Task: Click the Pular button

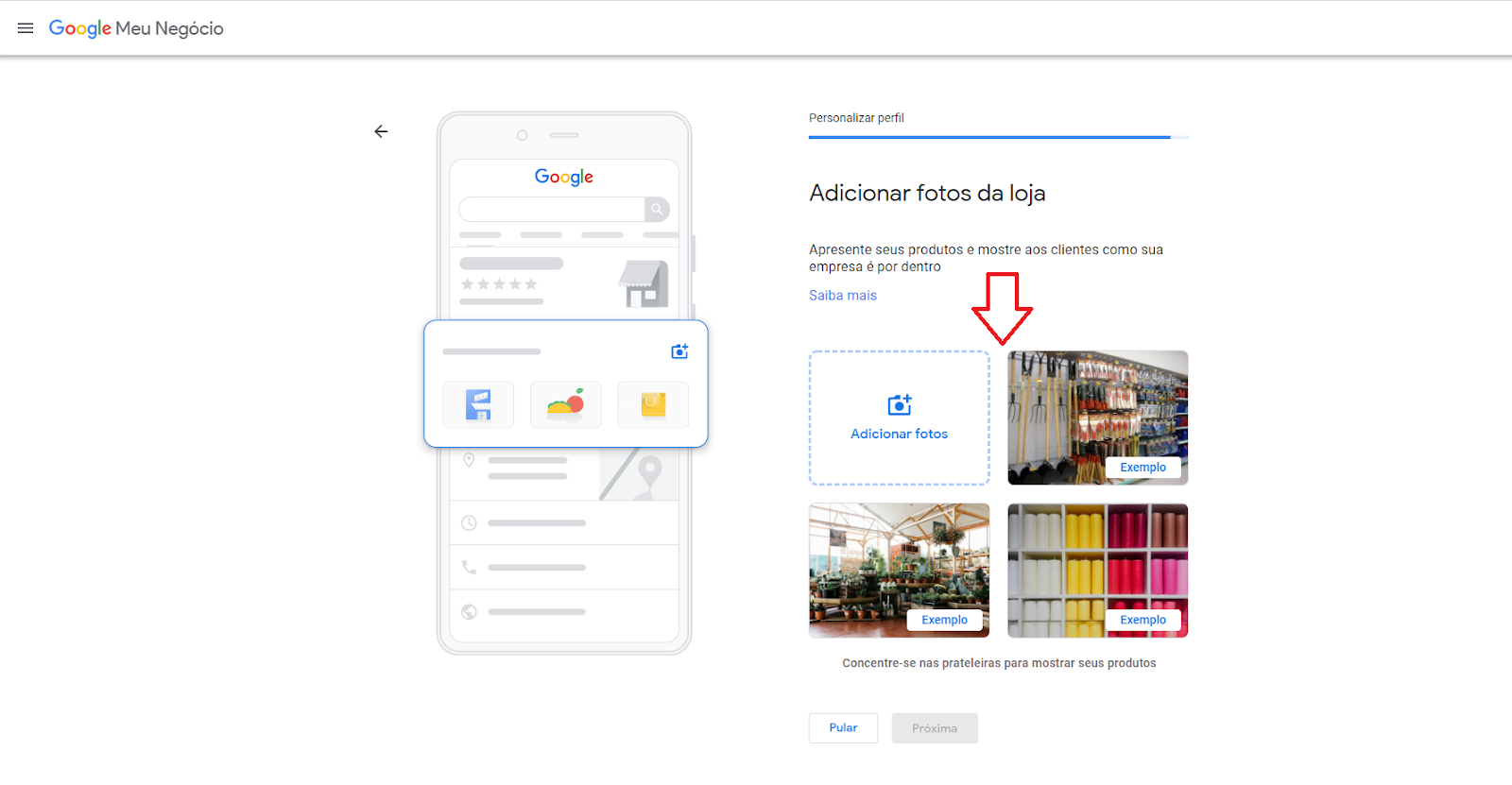Action: click(843, 728)
